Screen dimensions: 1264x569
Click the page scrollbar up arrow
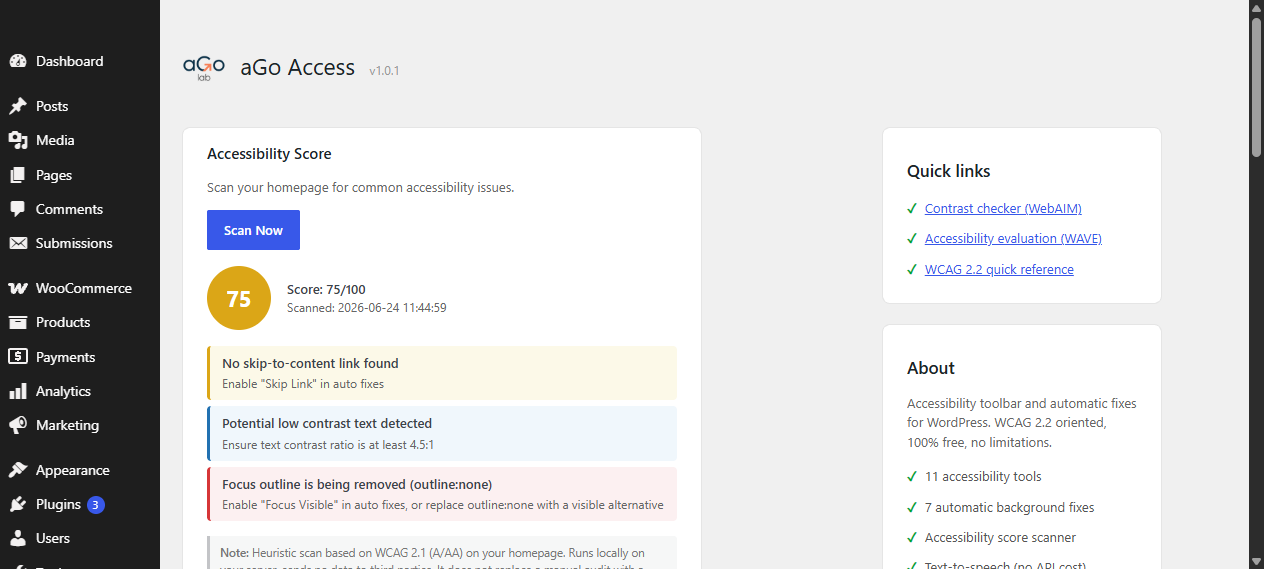coord(1256,7)
